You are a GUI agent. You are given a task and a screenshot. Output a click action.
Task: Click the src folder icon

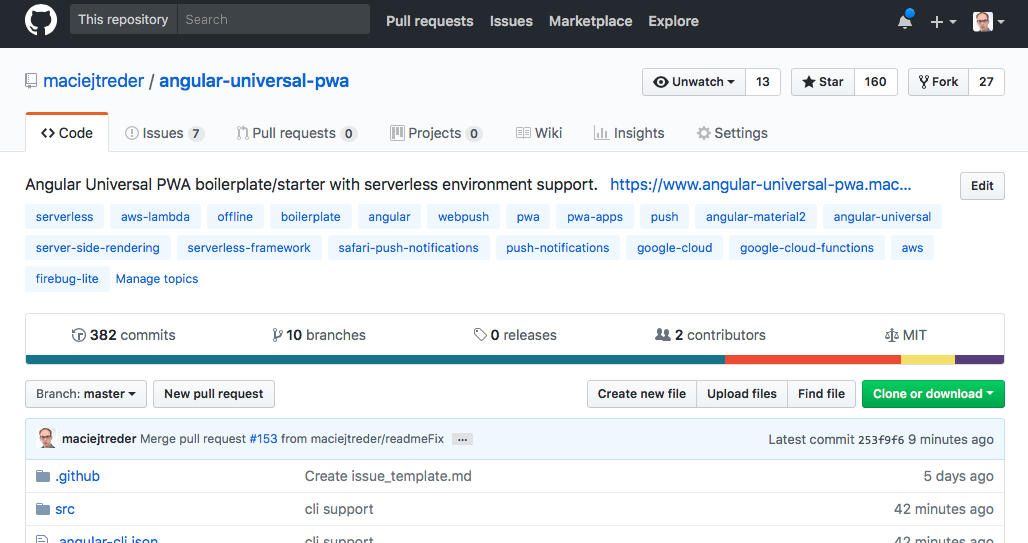pos(43,509)
